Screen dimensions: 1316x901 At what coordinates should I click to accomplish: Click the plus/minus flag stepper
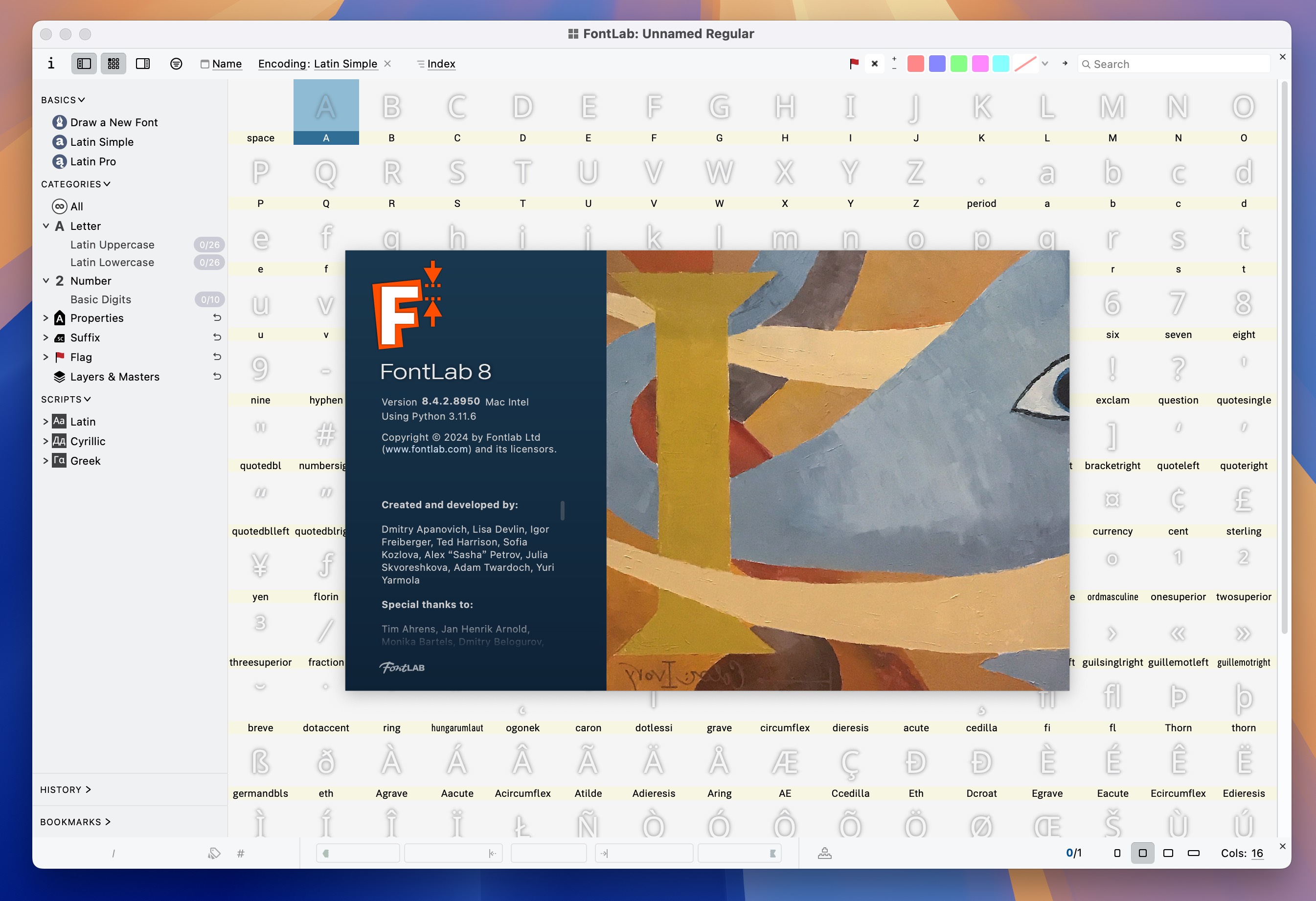(894, 64)
